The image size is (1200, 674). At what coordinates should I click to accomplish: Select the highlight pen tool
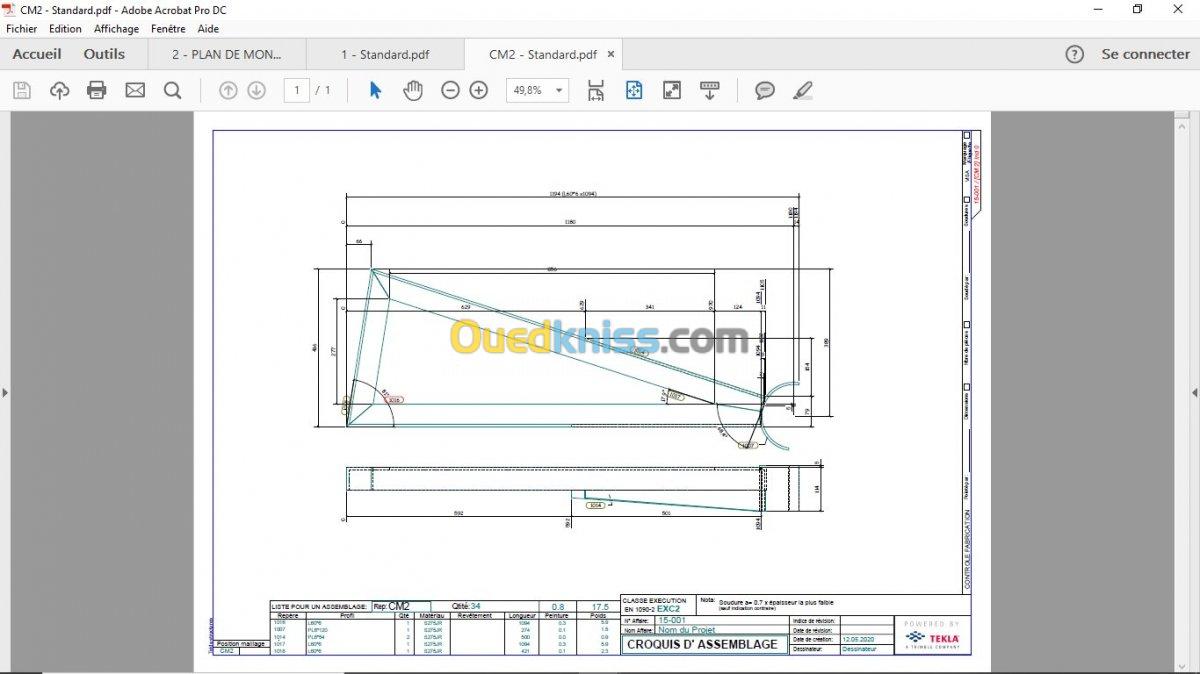pos(803,91)
